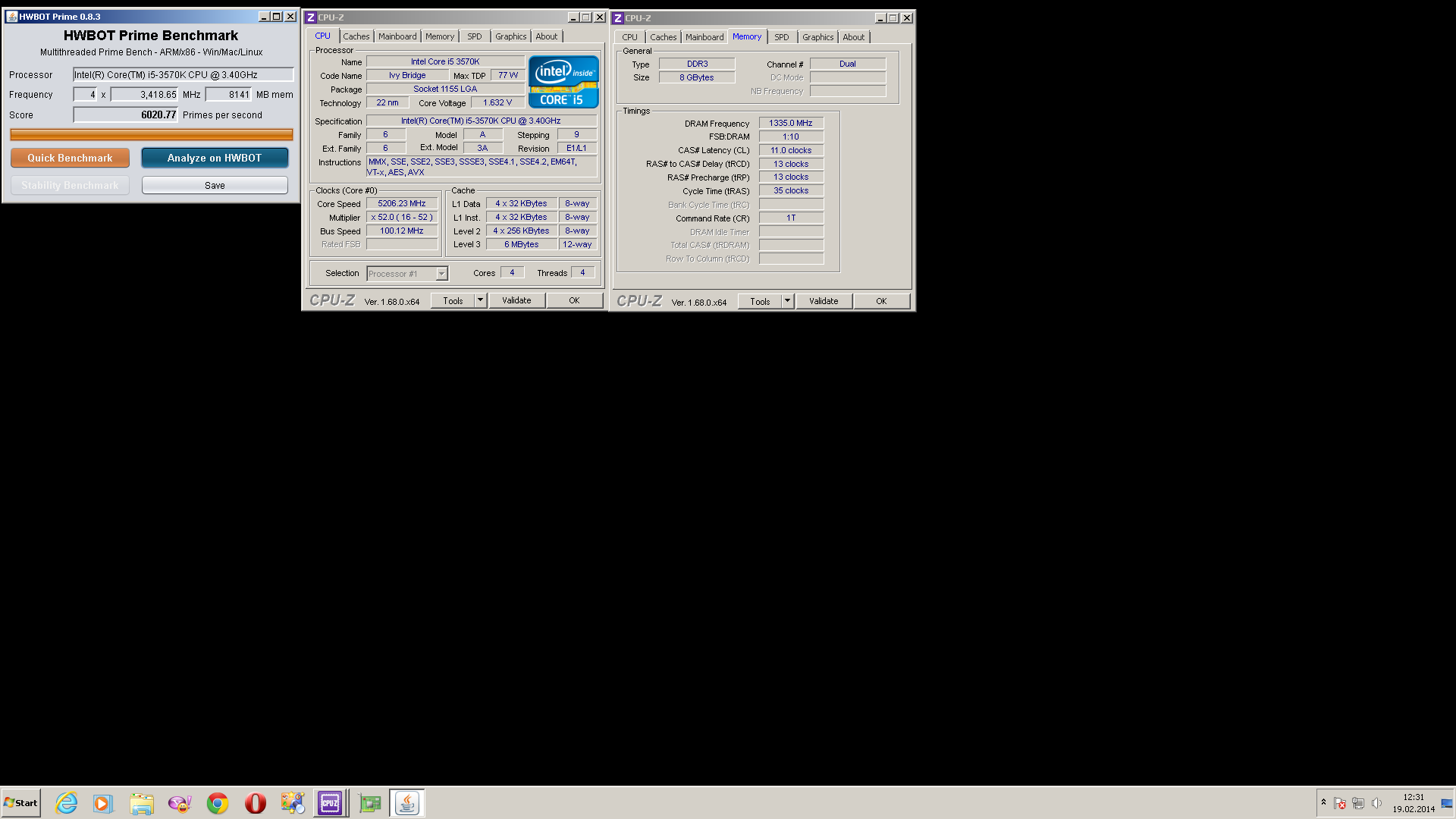This screenshot has height=819, width=1456.
Task: Click the Show Desktop button in tray
Action: pyautogui.click(x=1448, y=803)
